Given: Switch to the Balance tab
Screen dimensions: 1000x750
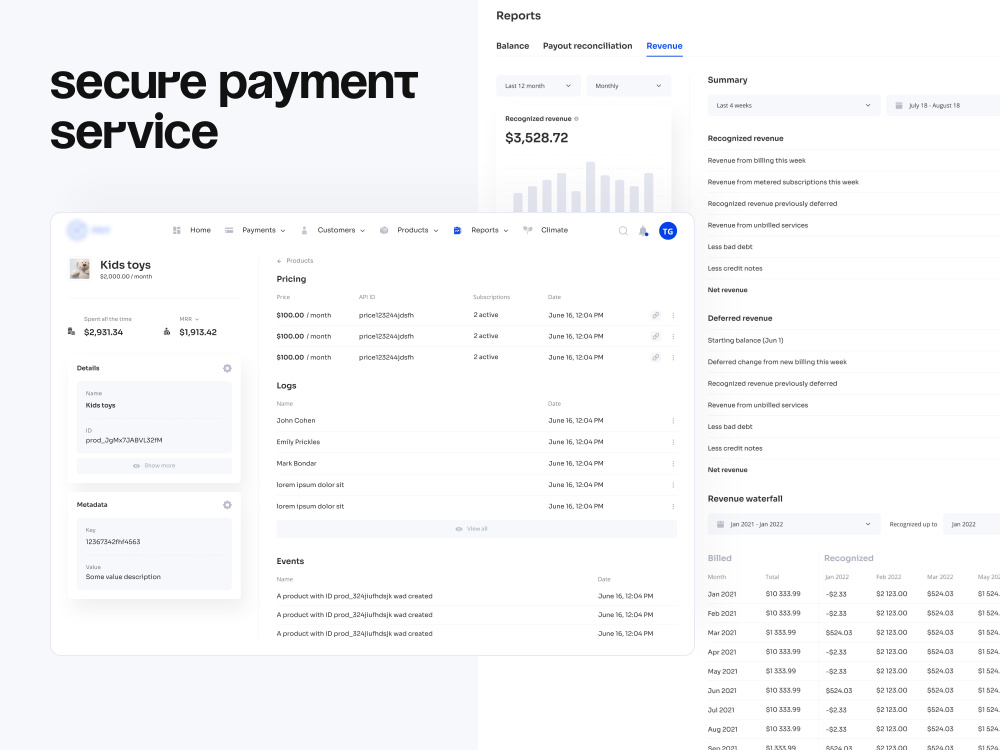Looking at the screenshot, I should (x=512, y=46).
